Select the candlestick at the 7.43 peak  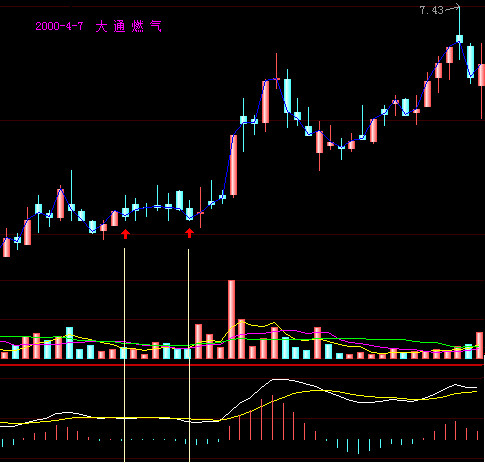point(460,32)
